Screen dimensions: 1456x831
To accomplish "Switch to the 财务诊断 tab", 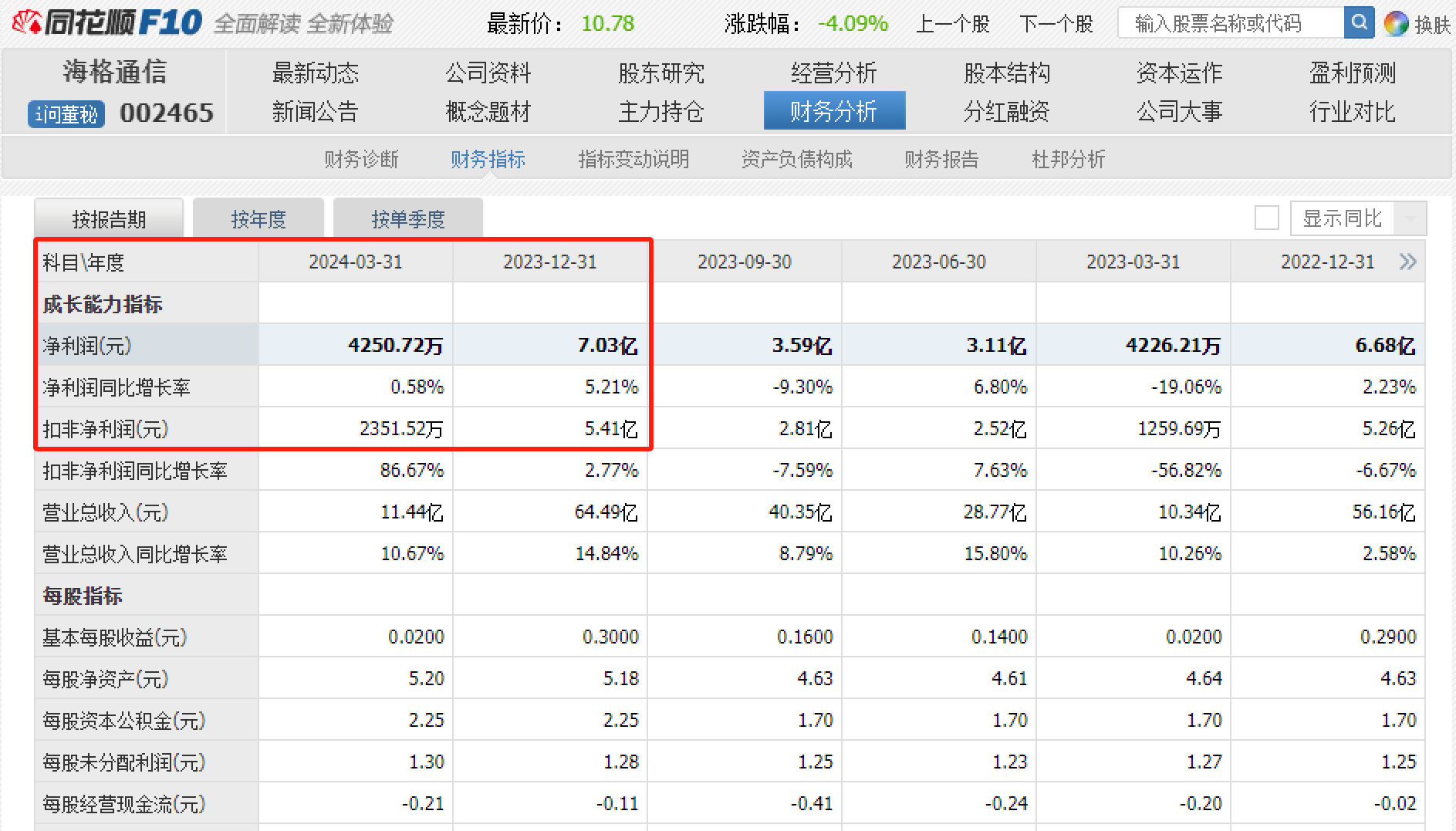I will click(x=361, y=160).
